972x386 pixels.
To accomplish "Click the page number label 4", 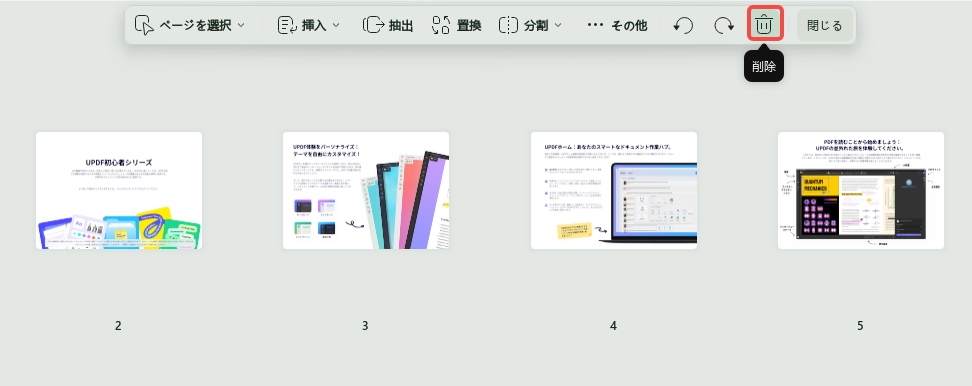I will (613, 326).
